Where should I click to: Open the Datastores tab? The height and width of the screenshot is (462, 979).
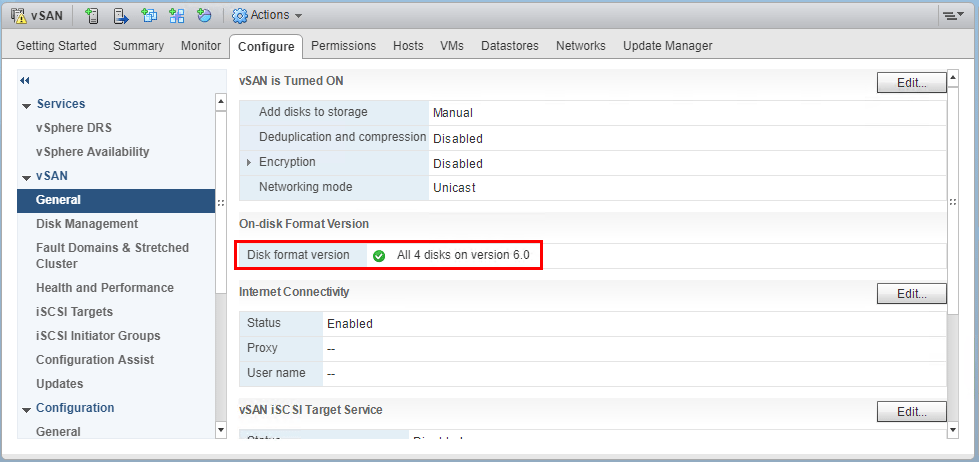pos(509,46)
